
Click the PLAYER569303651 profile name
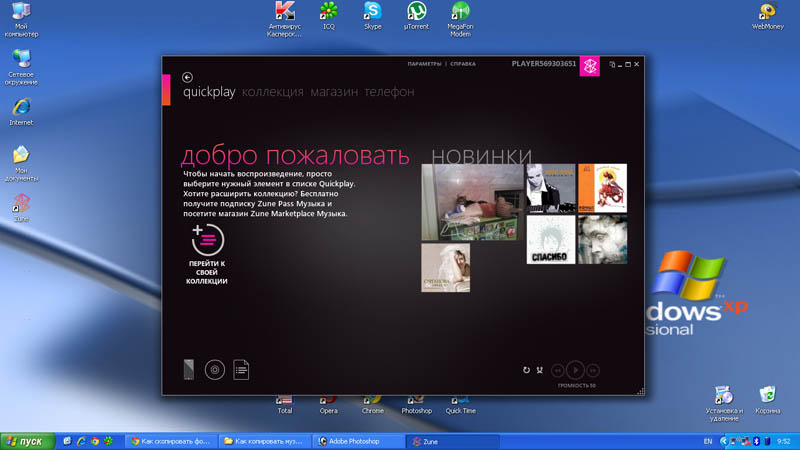(543, 64)
